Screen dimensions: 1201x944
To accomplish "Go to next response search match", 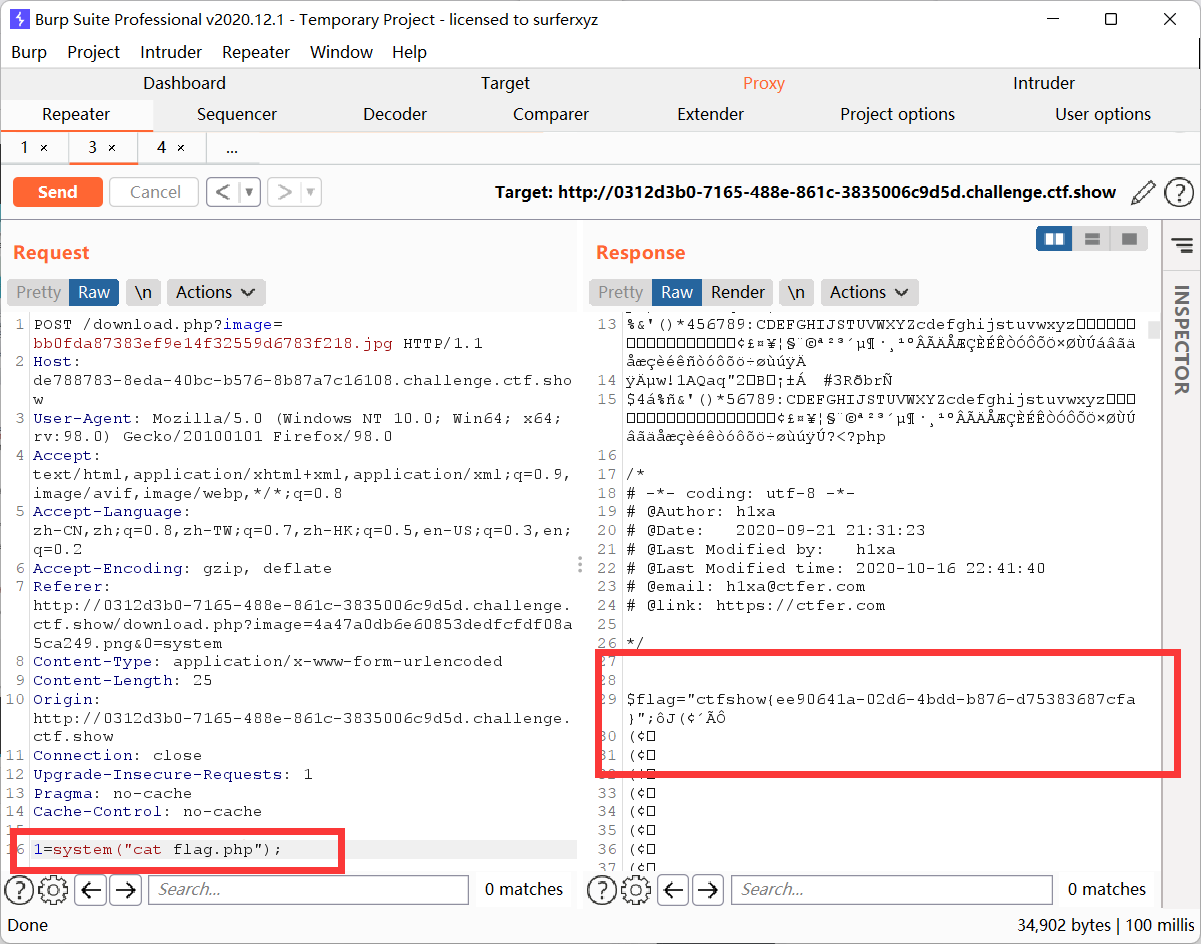I will [708, 889].
